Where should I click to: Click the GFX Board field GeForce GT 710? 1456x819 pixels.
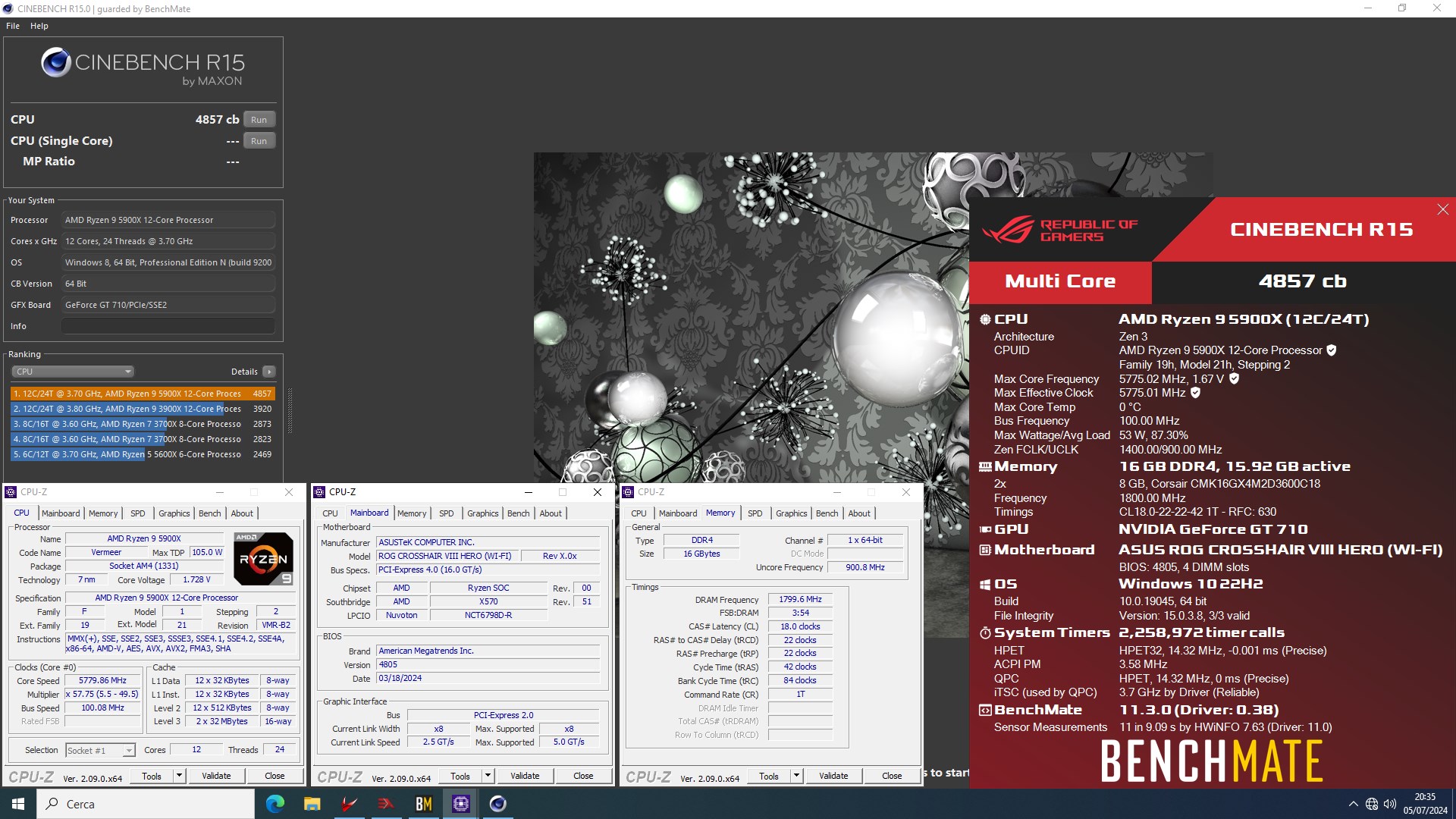coord(168,305)
